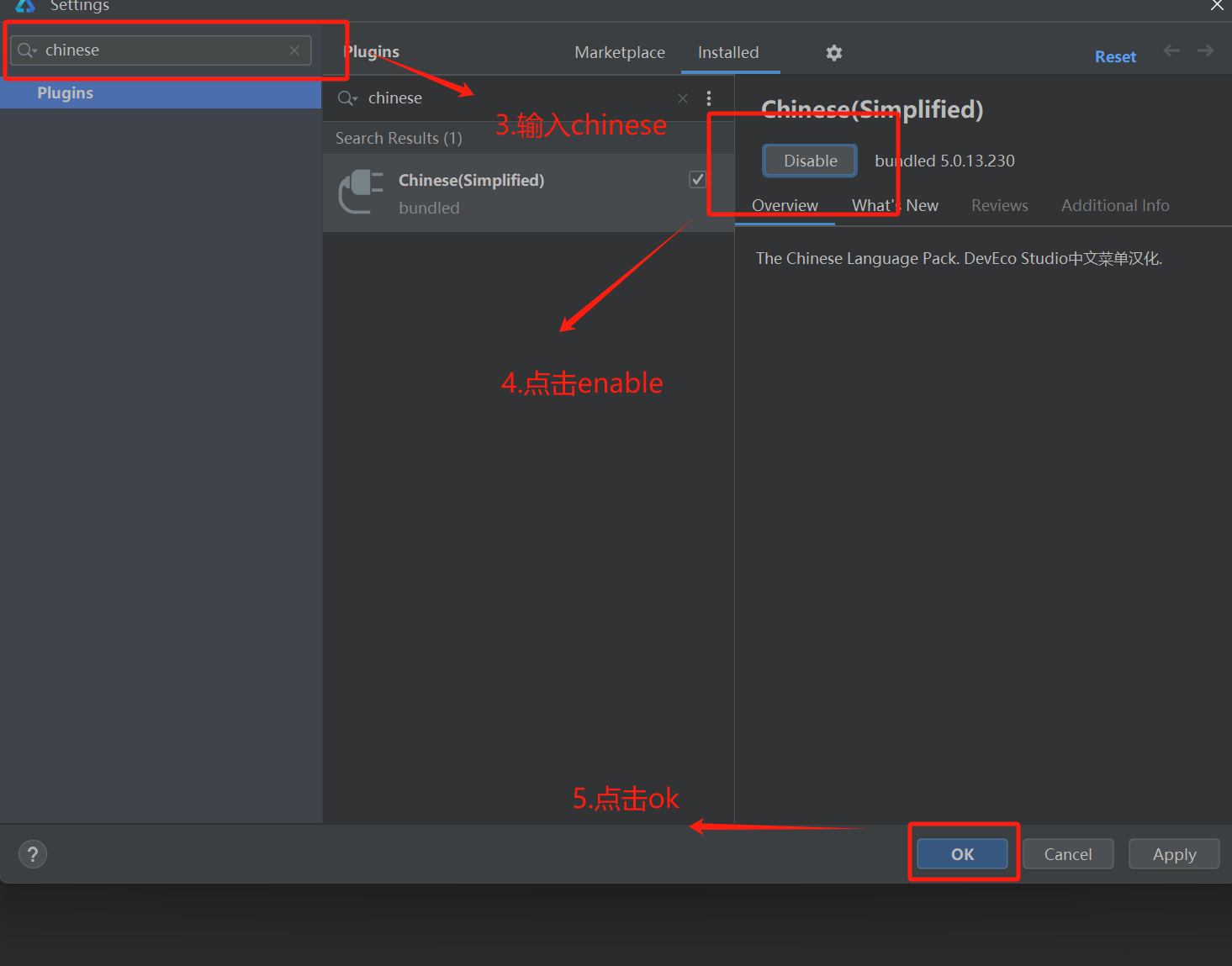Clear the Settings search field text

[294, 50]
